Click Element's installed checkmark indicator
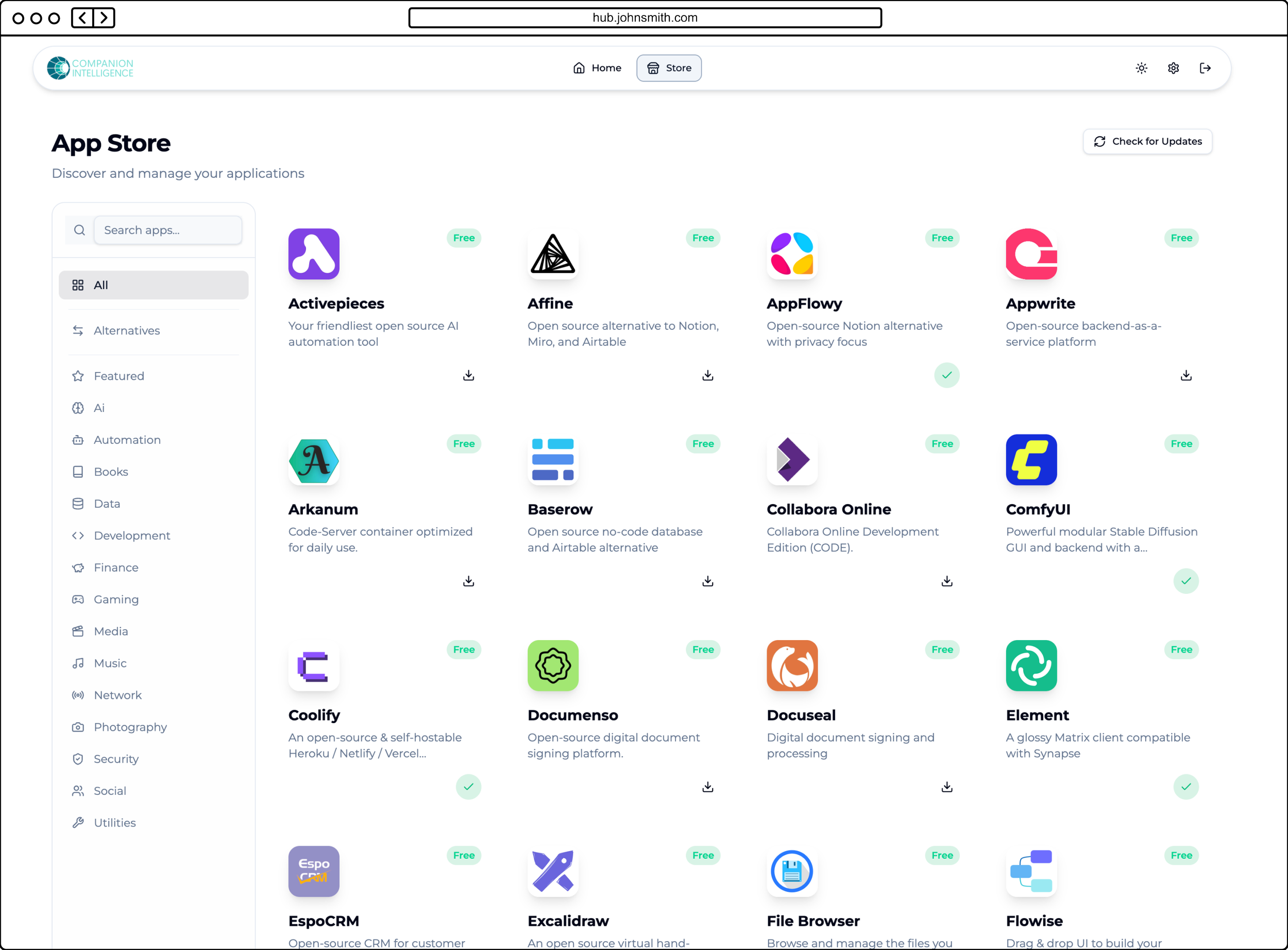This screenshot has height=950, width=1288. pos(1185,787)
